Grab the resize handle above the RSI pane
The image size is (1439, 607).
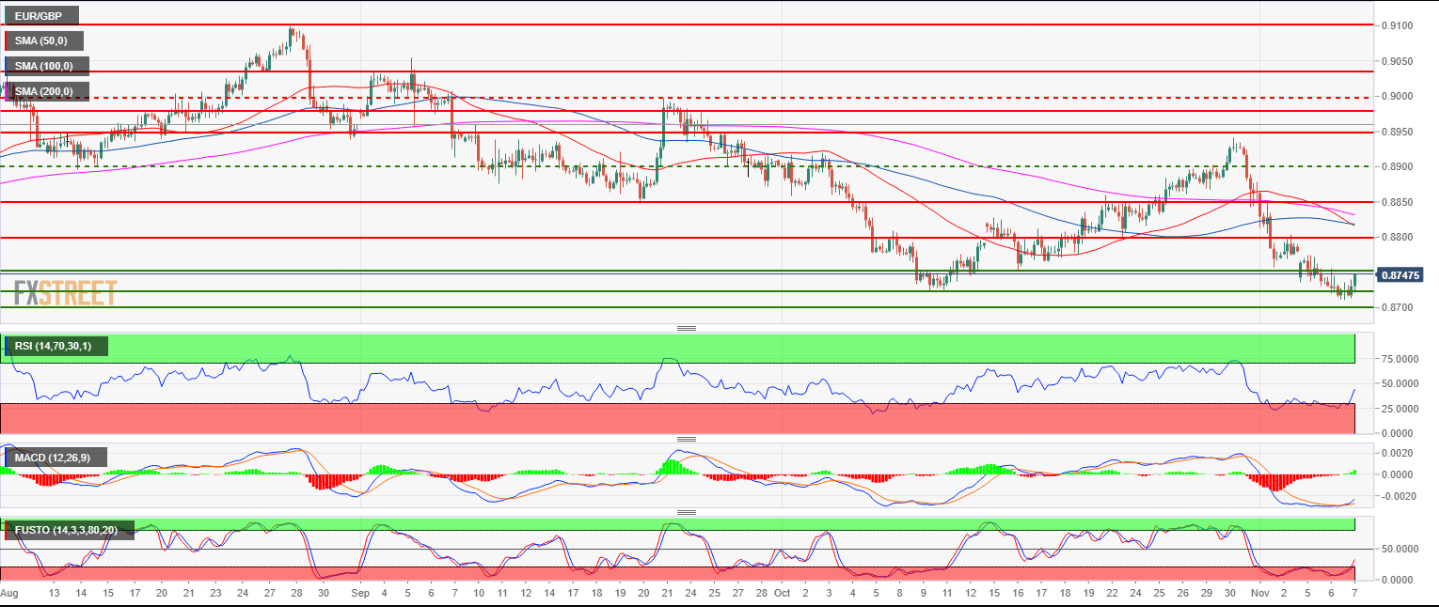[x=686, y=328]
